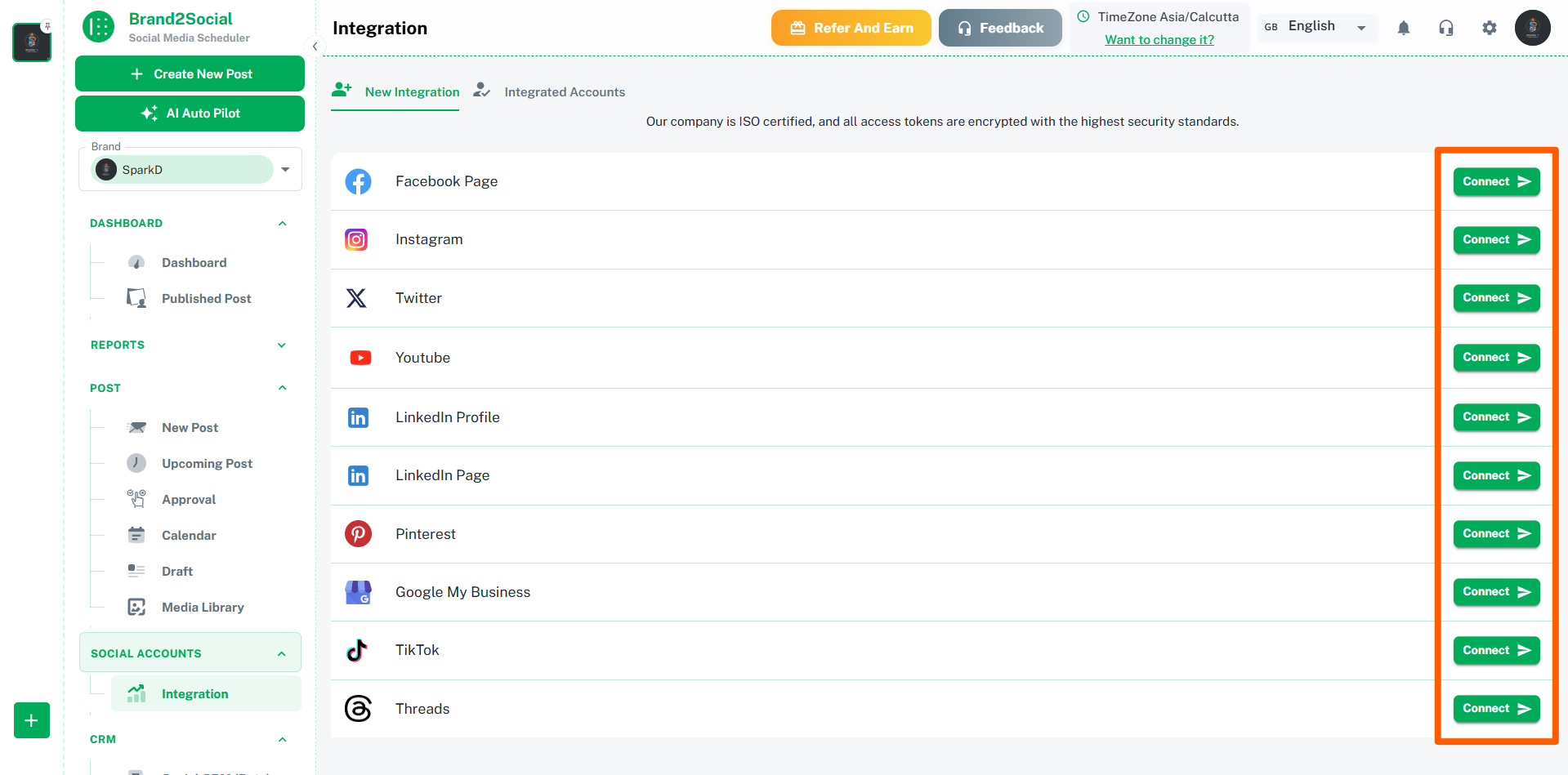Click the brand thumbnail in far-left rail

pos(32,42)
